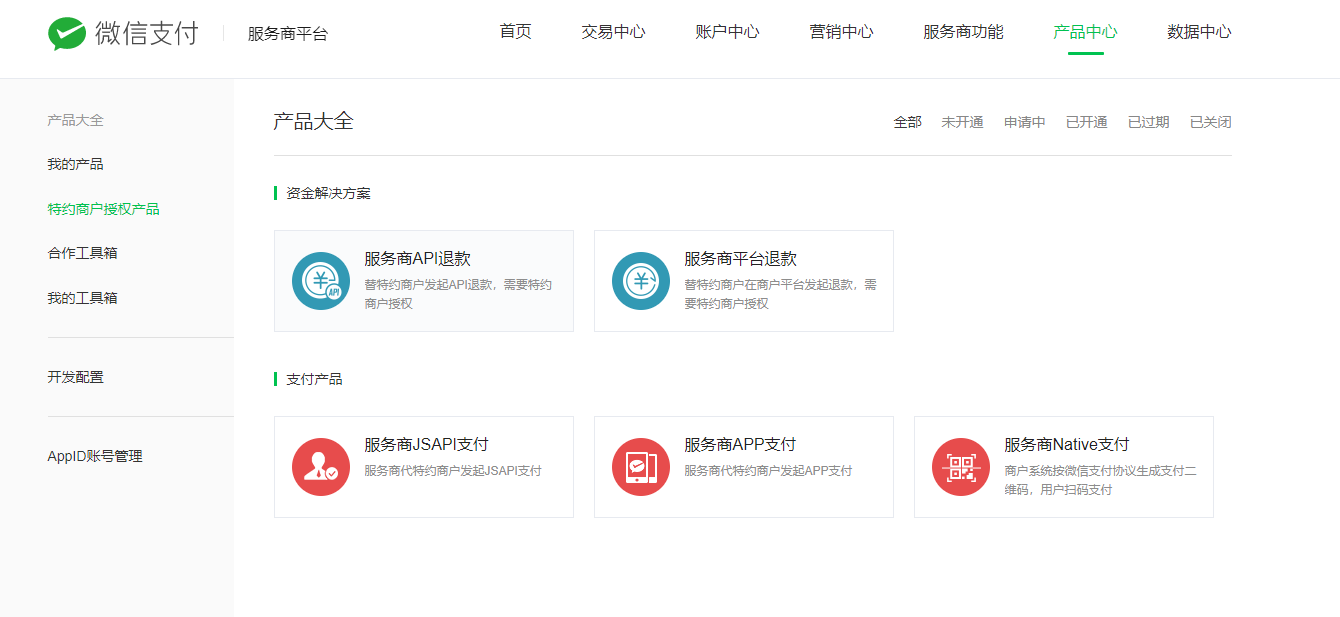
Task: Show 已开通 products only
Action: pyautogui.click(x=1087, y=122)
